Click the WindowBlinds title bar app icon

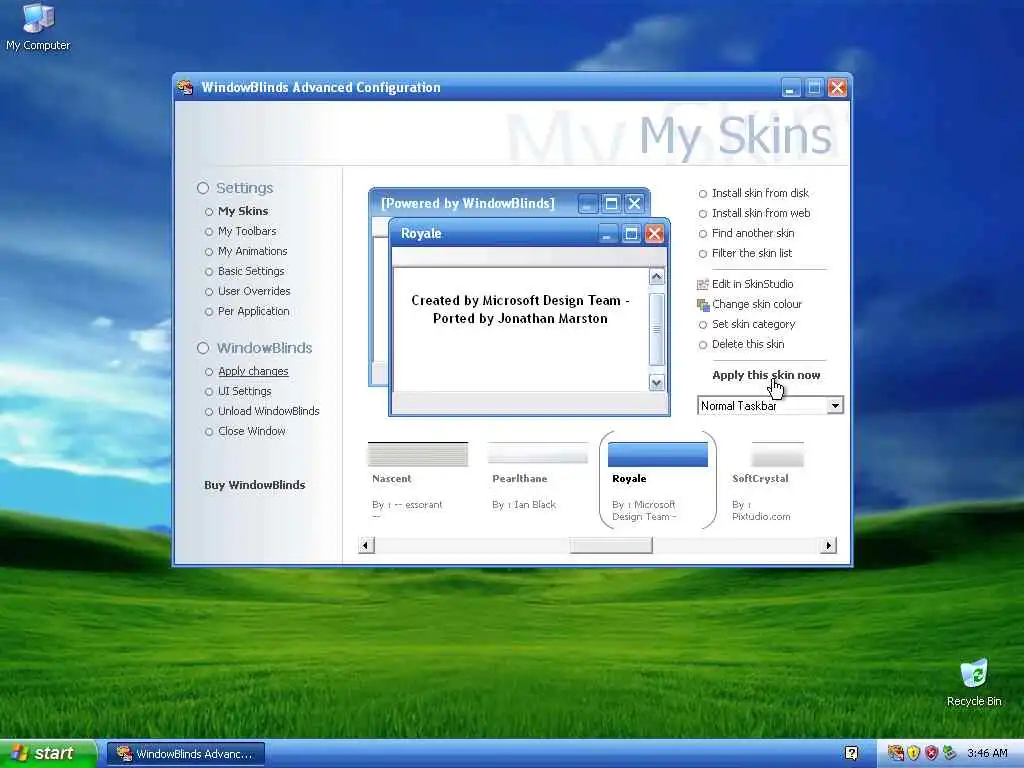[185, 88]
